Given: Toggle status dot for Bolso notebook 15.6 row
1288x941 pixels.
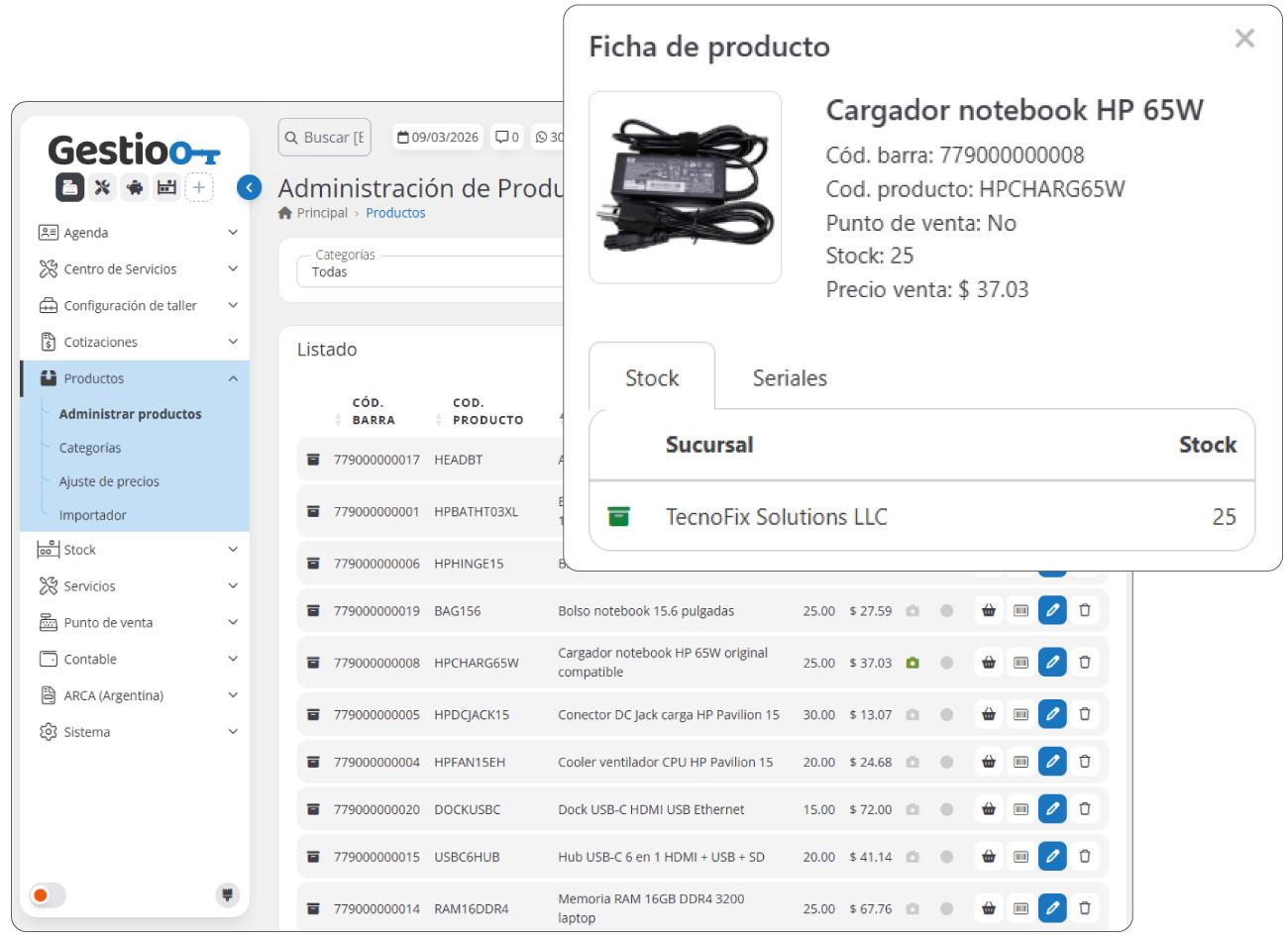Looking at the screenshot, I should click(x=947, y=611).
